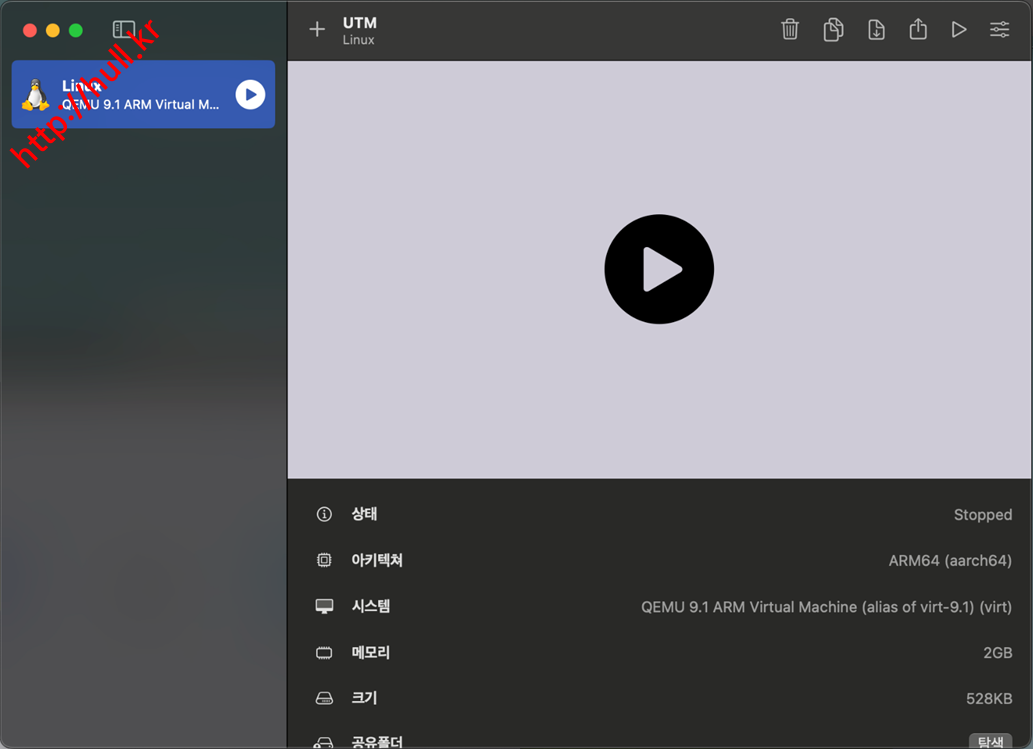Click the CPU chip icon beside 아키텍처
The image size is (1033, 749).
(x=324, y=560)
